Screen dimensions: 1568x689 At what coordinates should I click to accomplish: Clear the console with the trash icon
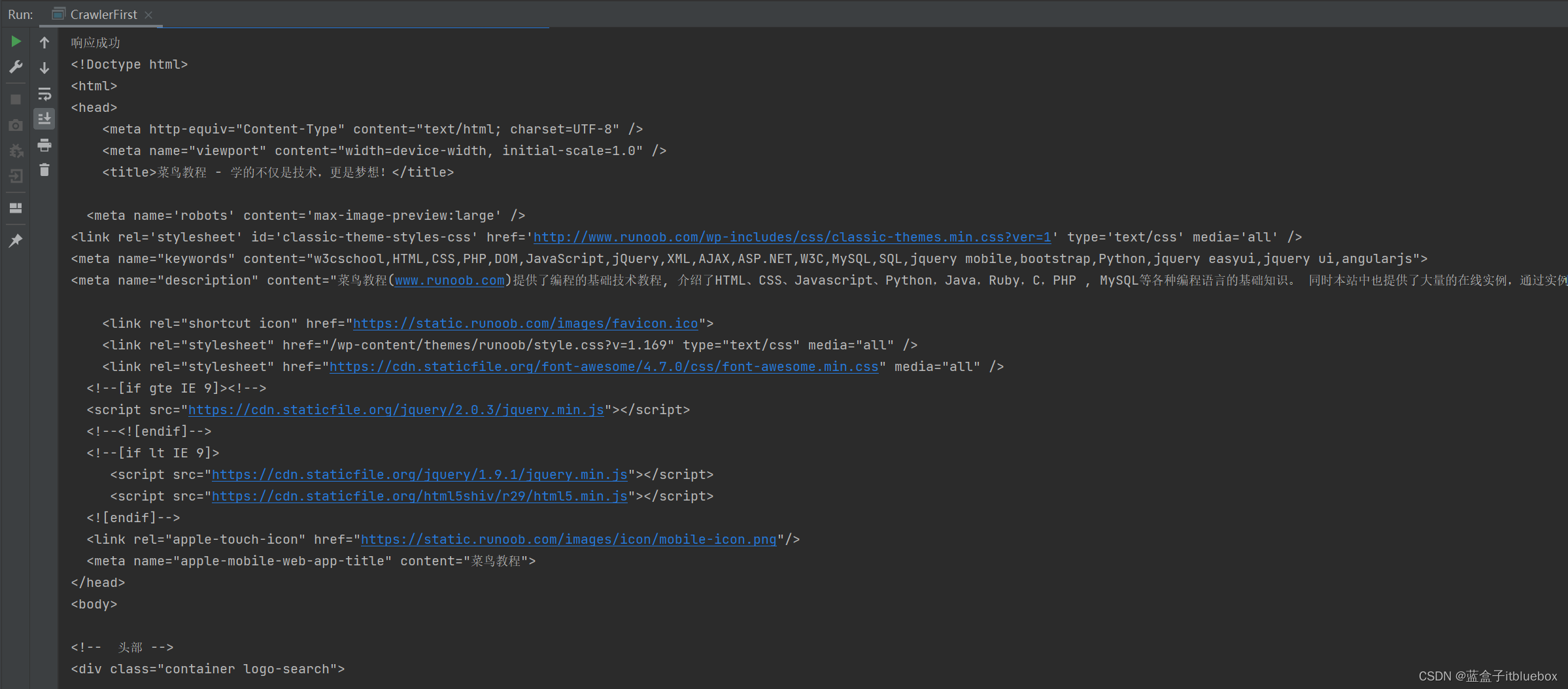click(44, 170)
